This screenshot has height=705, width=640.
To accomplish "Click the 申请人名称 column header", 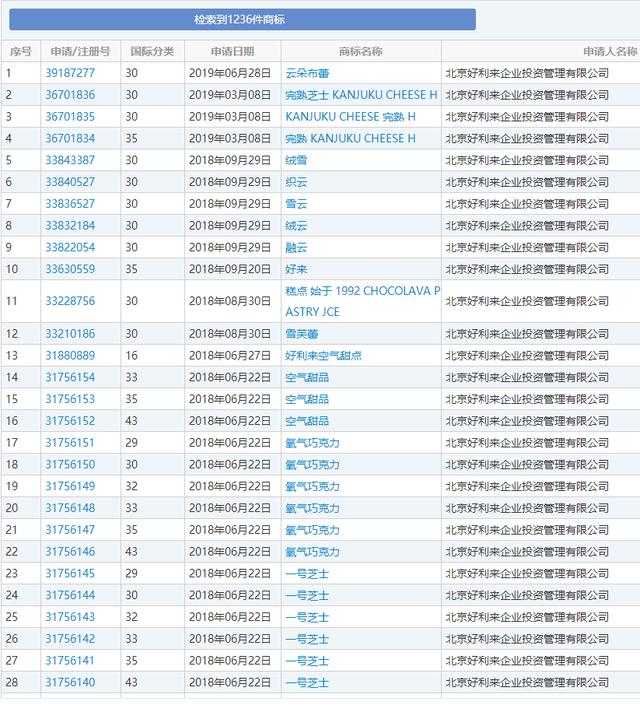I will (x=610, y=51).
